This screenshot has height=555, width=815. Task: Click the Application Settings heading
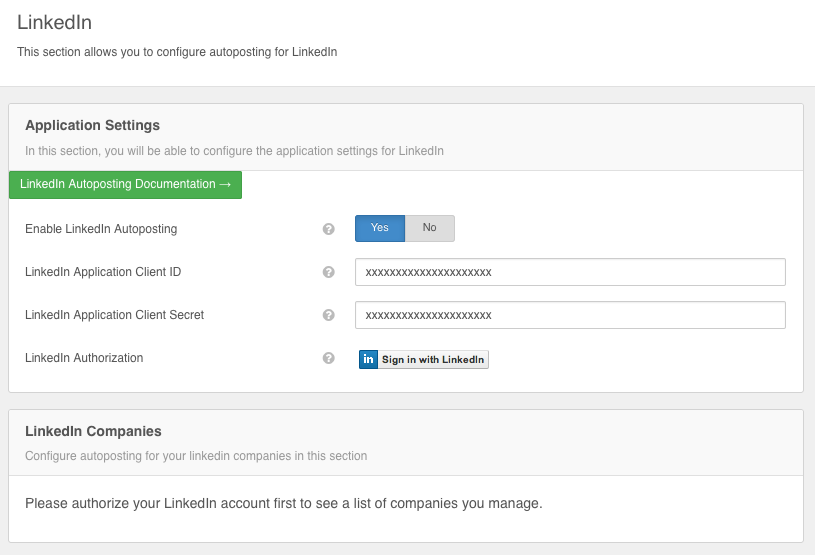(93, 125)
